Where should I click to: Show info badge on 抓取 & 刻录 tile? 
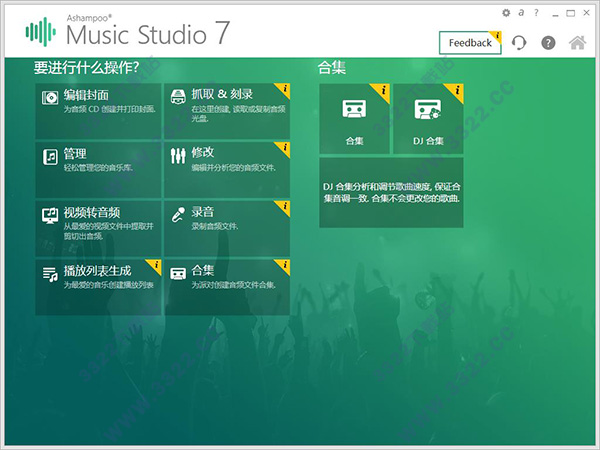pos(284,90)
